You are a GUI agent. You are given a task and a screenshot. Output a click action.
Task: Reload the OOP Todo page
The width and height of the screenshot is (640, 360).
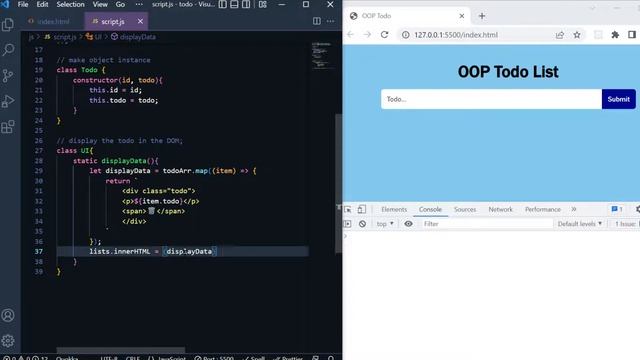(x=384, y=35)
